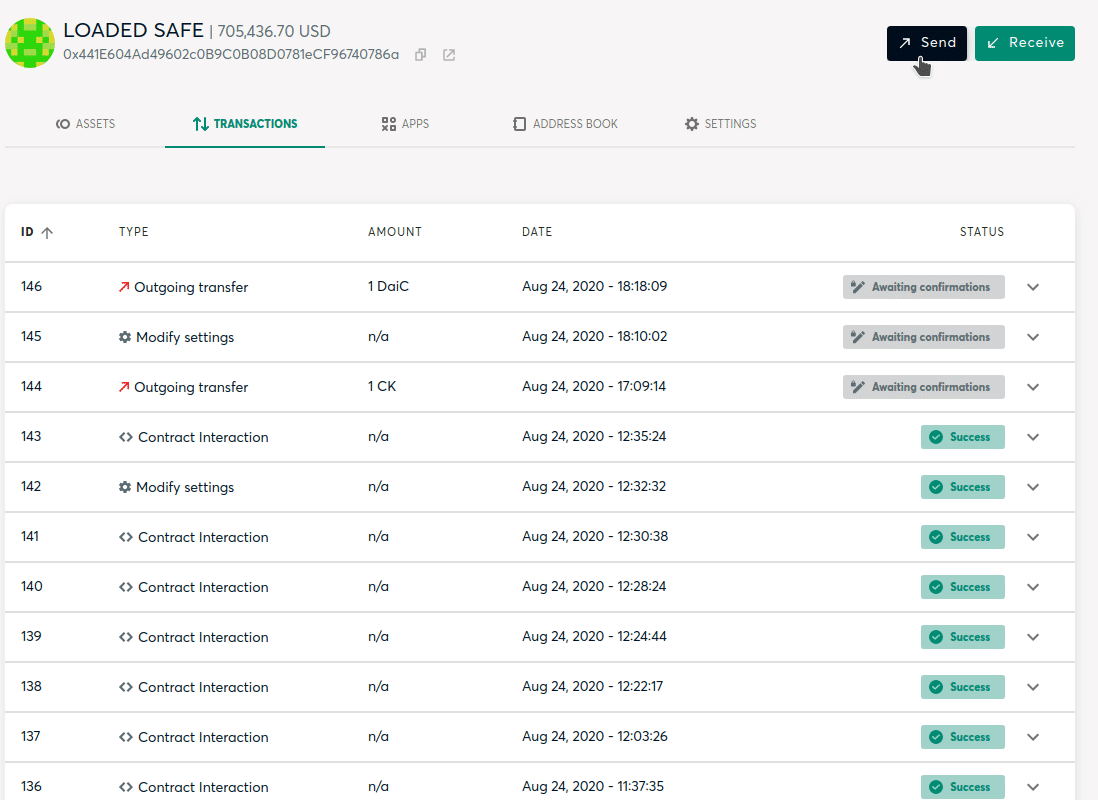Click gear icon on transaction 145
The height and width of the screenshot is (800, 1098).
(x=125, y=337)
